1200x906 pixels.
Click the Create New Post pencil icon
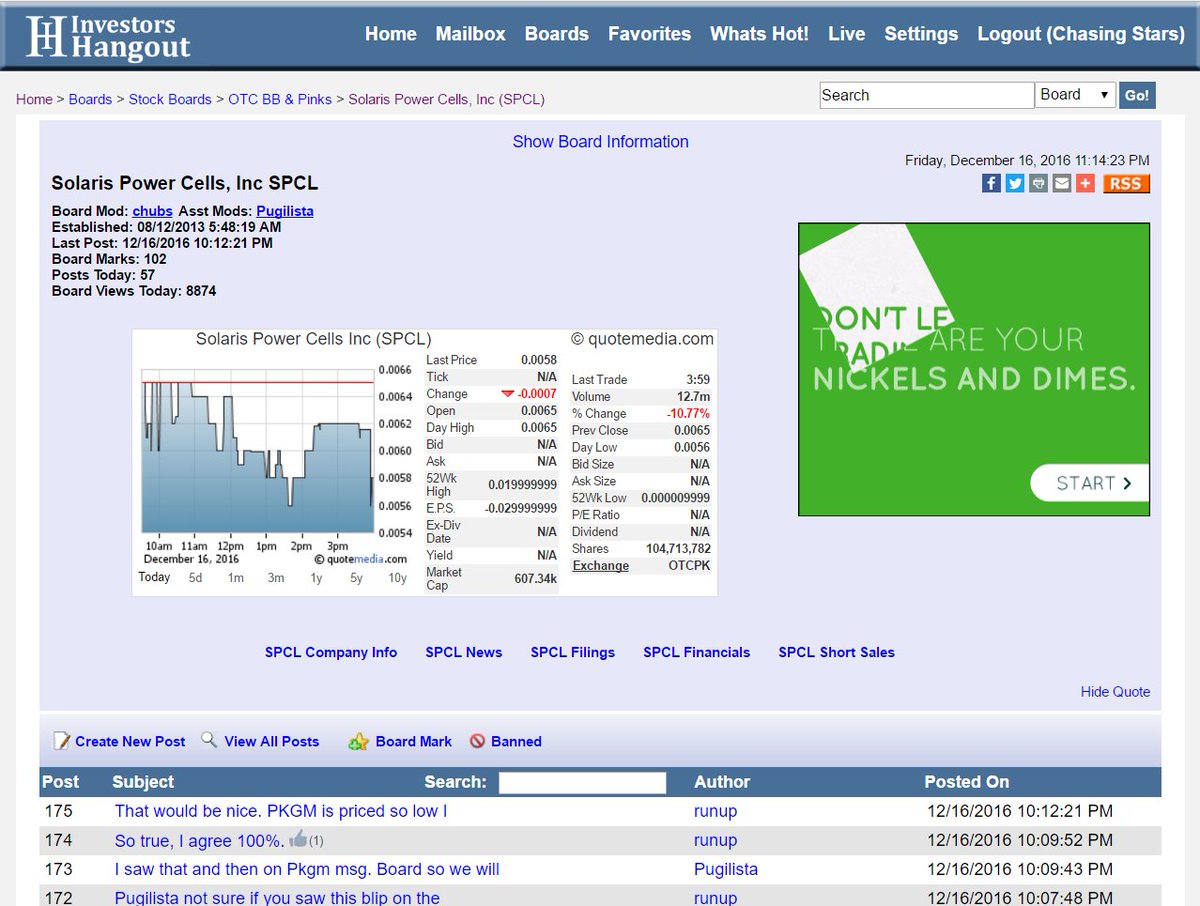tap(62, 741)
